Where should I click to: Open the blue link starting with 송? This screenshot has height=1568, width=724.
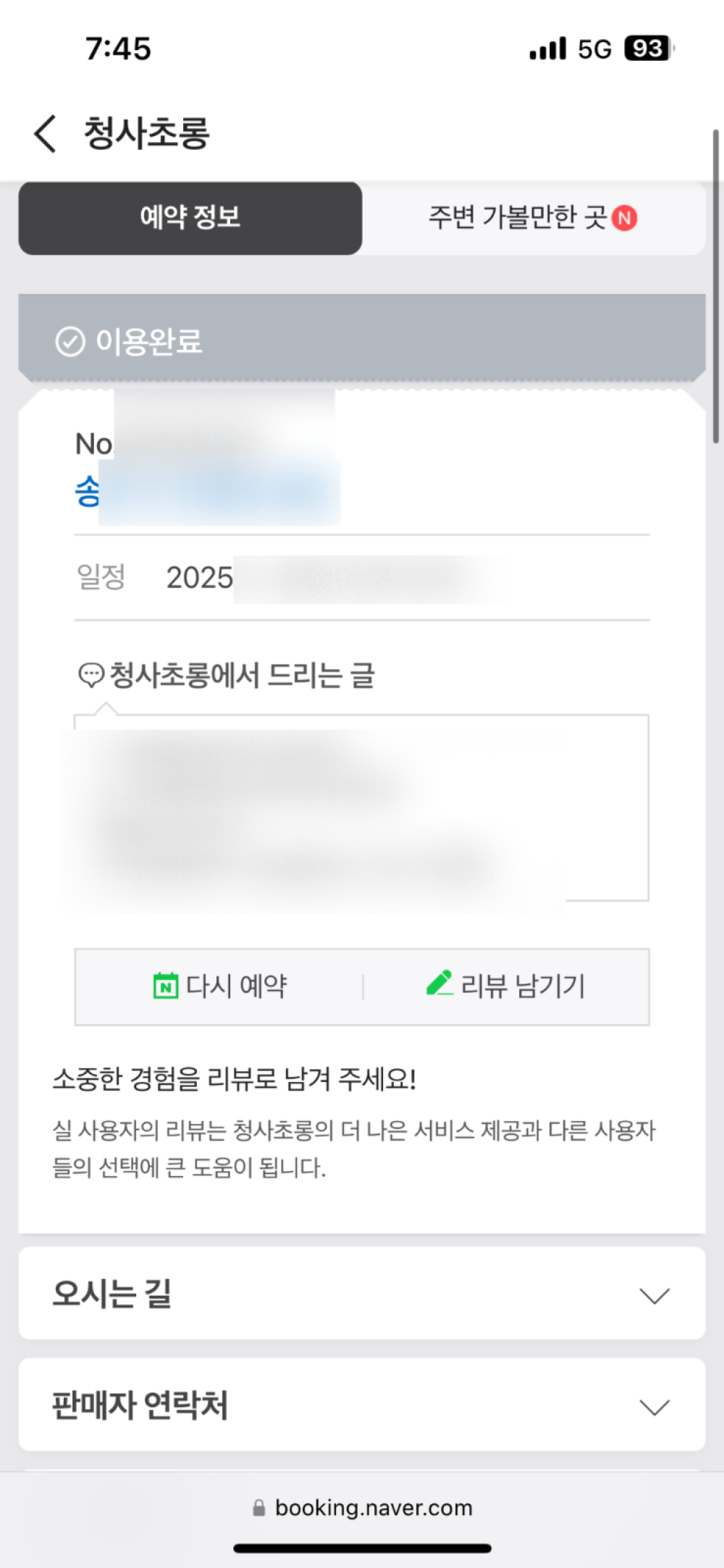point(88,492)
